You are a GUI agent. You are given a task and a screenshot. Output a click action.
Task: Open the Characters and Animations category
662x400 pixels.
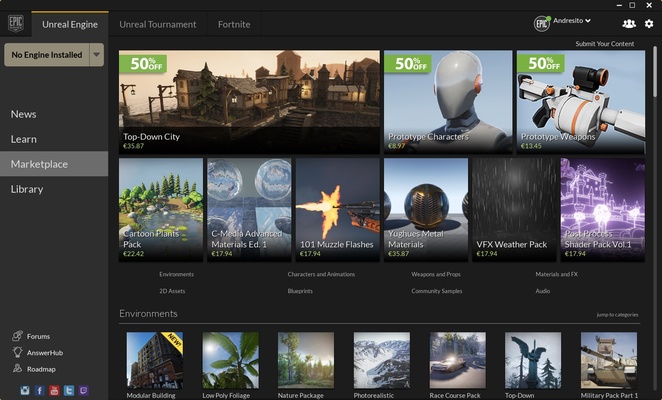point(321,274)
